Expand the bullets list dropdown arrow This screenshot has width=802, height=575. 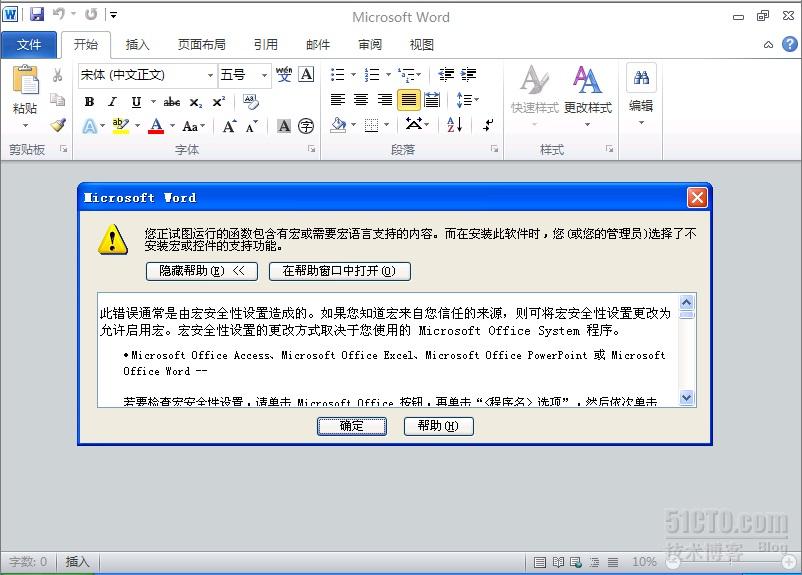pos(353,75)
